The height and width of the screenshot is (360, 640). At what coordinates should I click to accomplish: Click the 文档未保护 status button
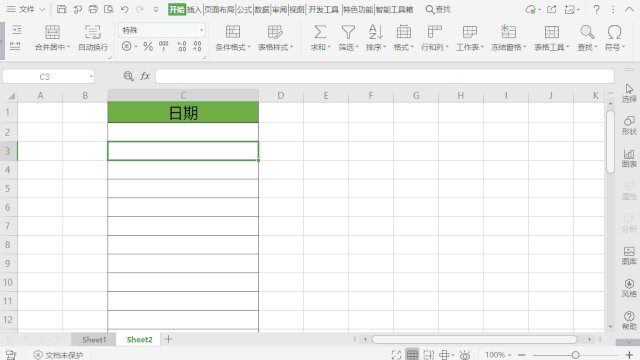(58, 355)
